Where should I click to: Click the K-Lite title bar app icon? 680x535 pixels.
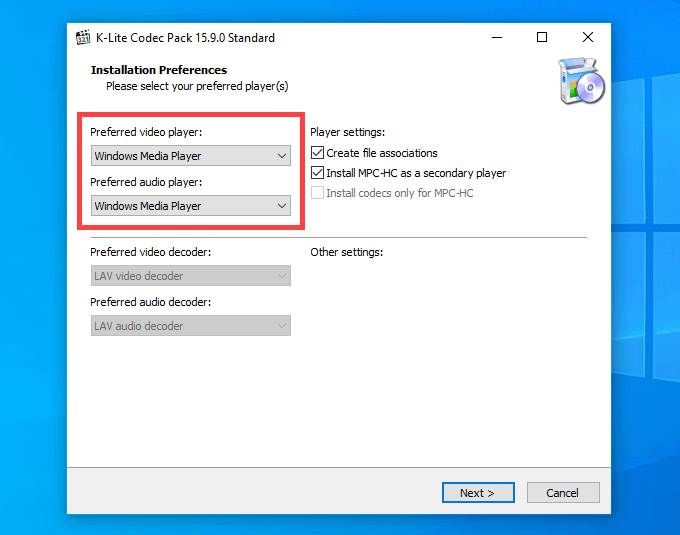point(84,38)
